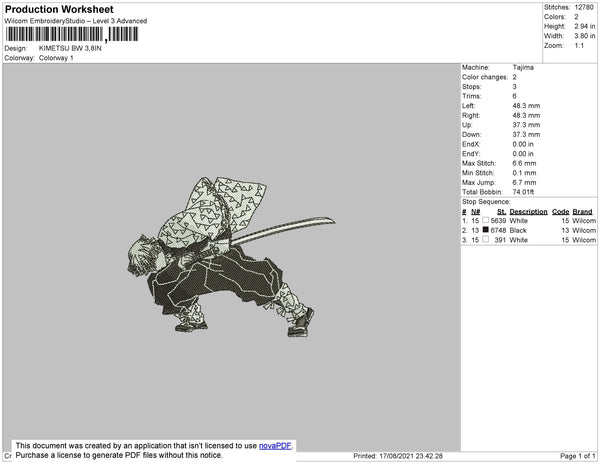Select EndX value '0.00 in'
This screenshot has width=600, height=464.
point(523,144)
